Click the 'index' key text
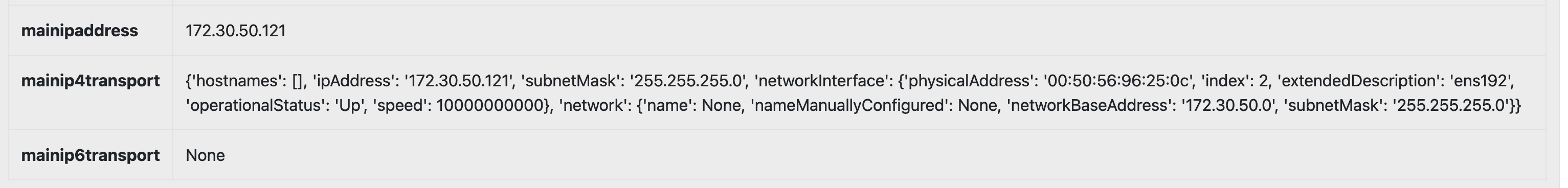This screenshot has height=188, width=1568. [x=1224, y=81]
